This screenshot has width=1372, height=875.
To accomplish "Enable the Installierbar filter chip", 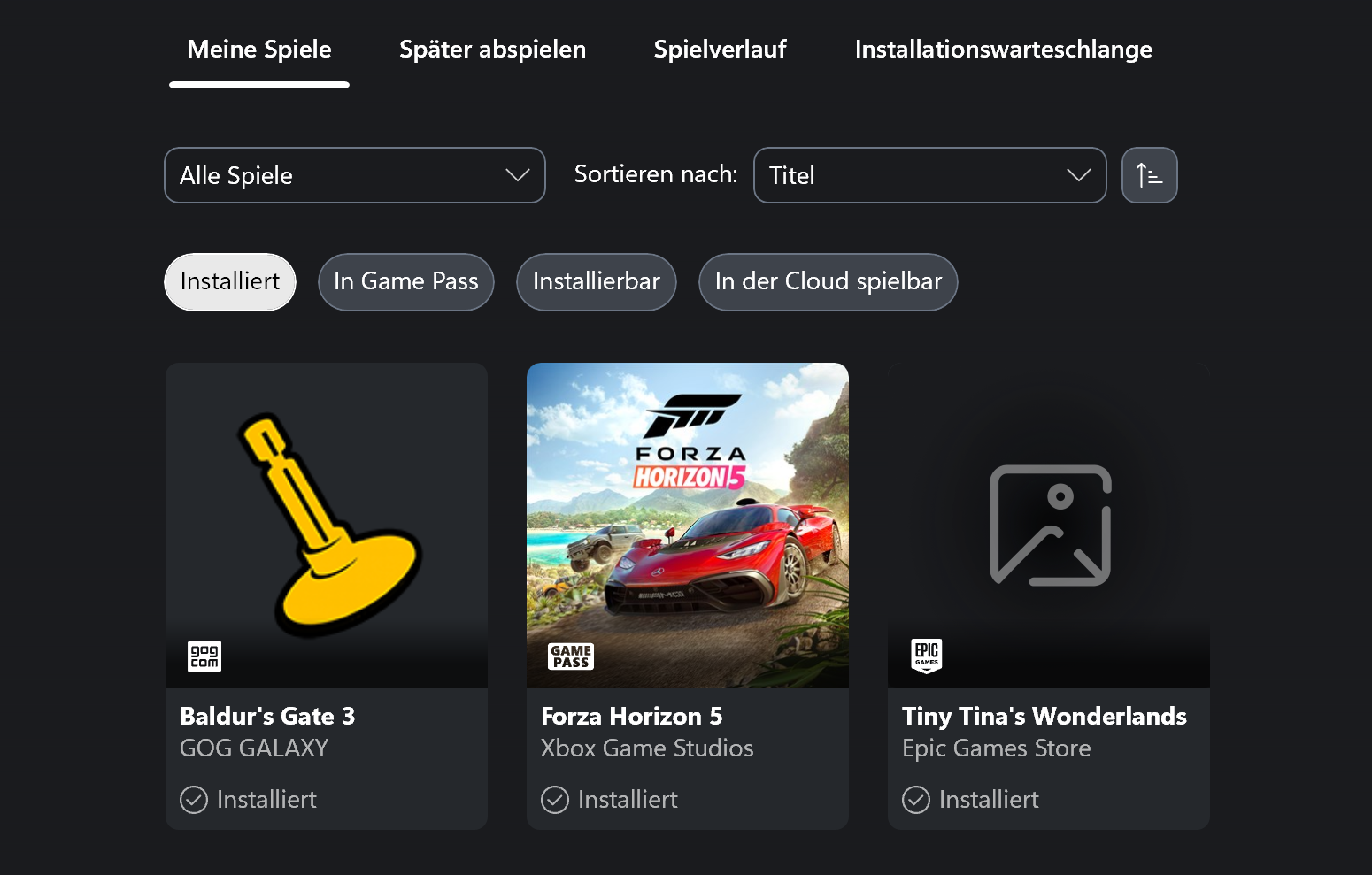I will tap(597, 282).
